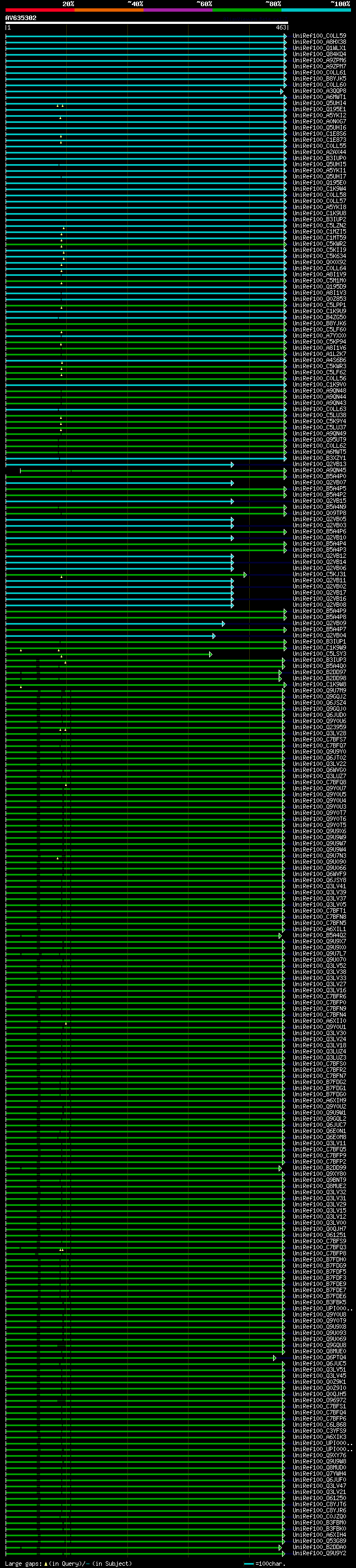View hit UniRef100_A5YKI1
The height and width of the screenshot is (1568, 356).
click(319, 170)
